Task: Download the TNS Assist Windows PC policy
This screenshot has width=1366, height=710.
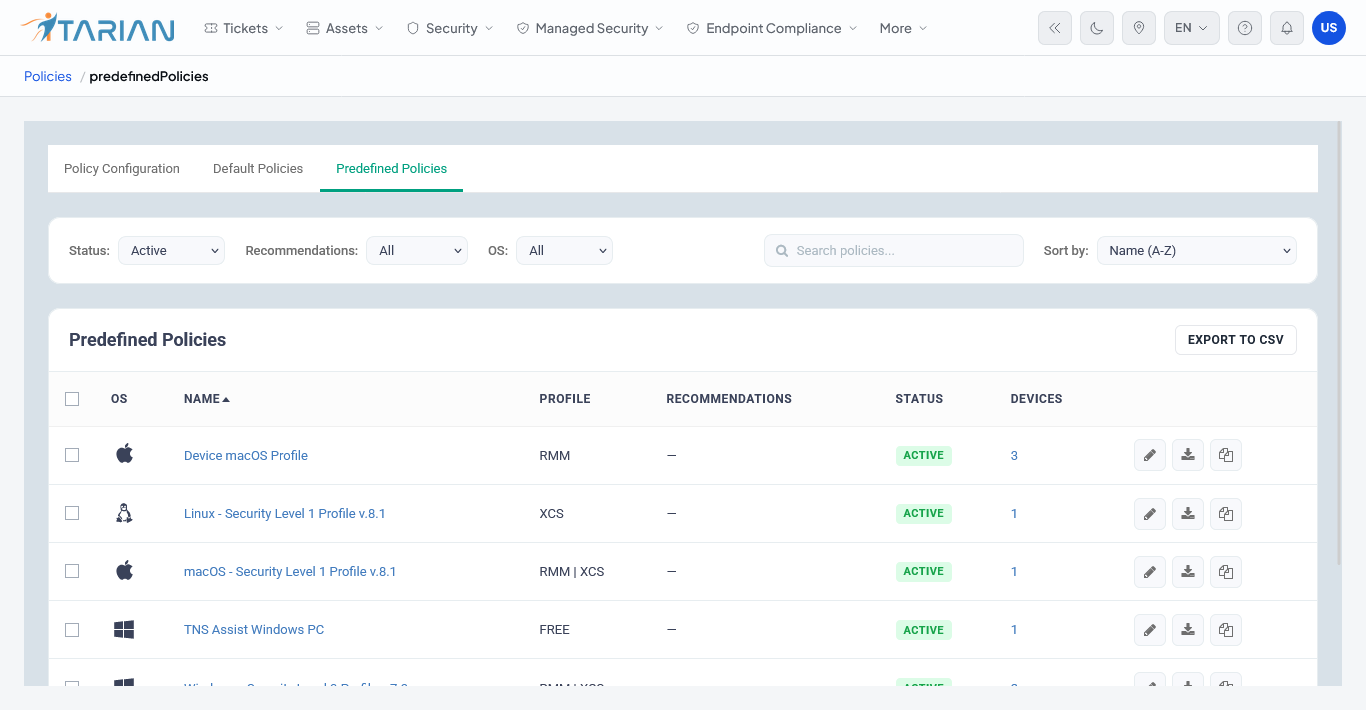Action: click(x=1188, y=630)
